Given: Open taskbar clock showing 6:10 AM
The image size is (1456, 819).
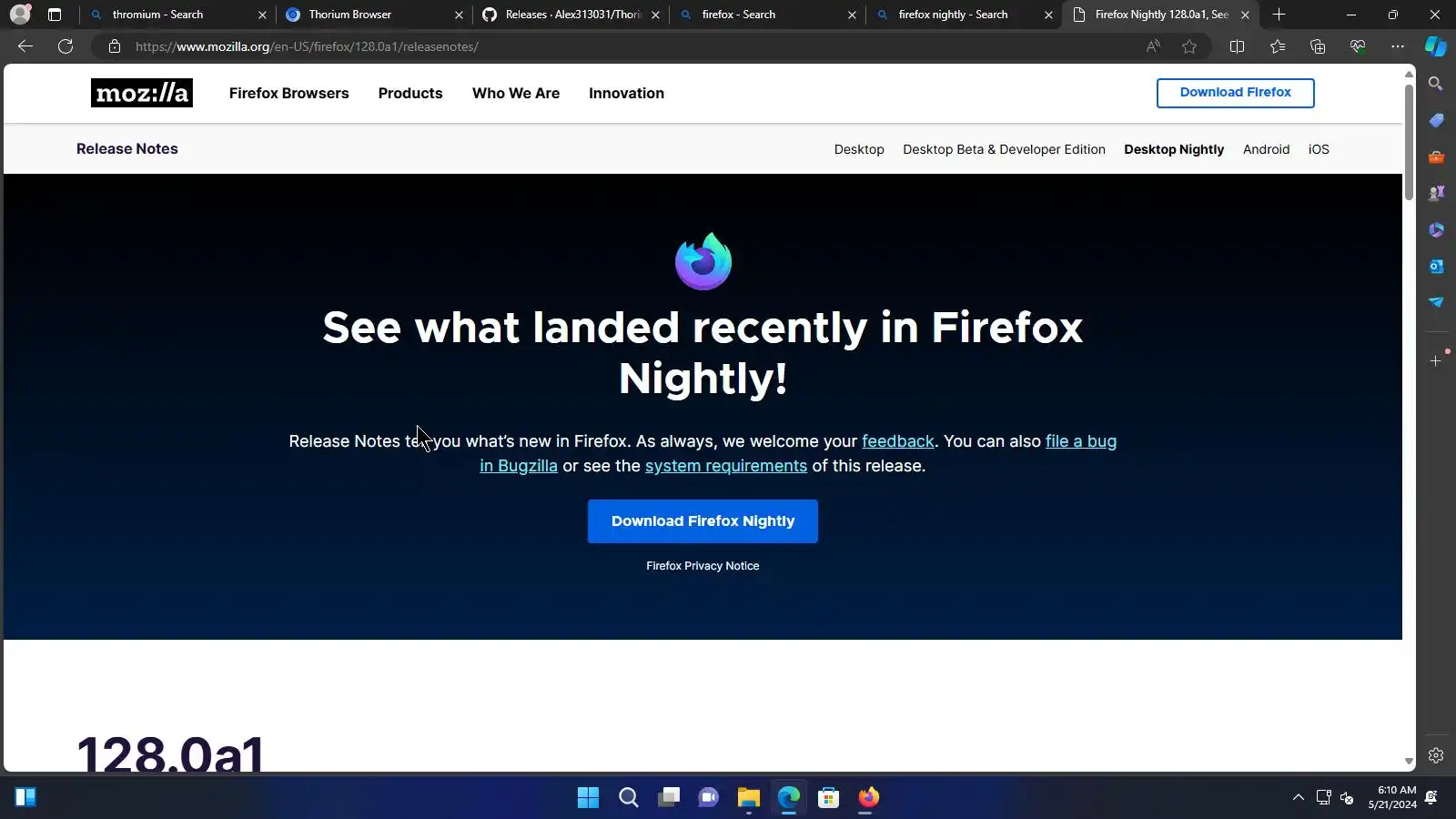Looking at the screenshot, I should tap(1392, 797).
